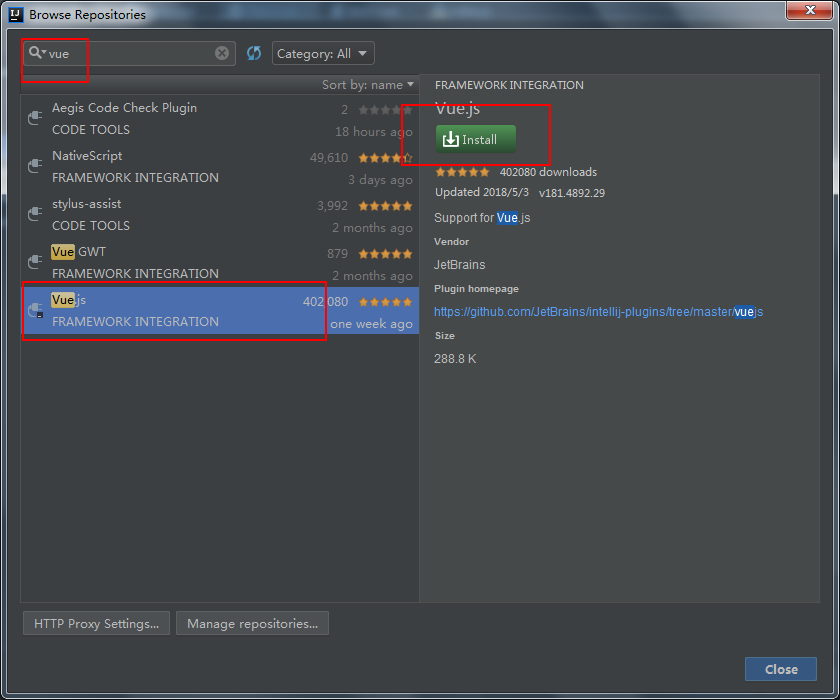Screen dimensions: 840x700
Task: Select Aegis Code Check Plugin row
Action: pyautogui.click(x=220, y=118)
